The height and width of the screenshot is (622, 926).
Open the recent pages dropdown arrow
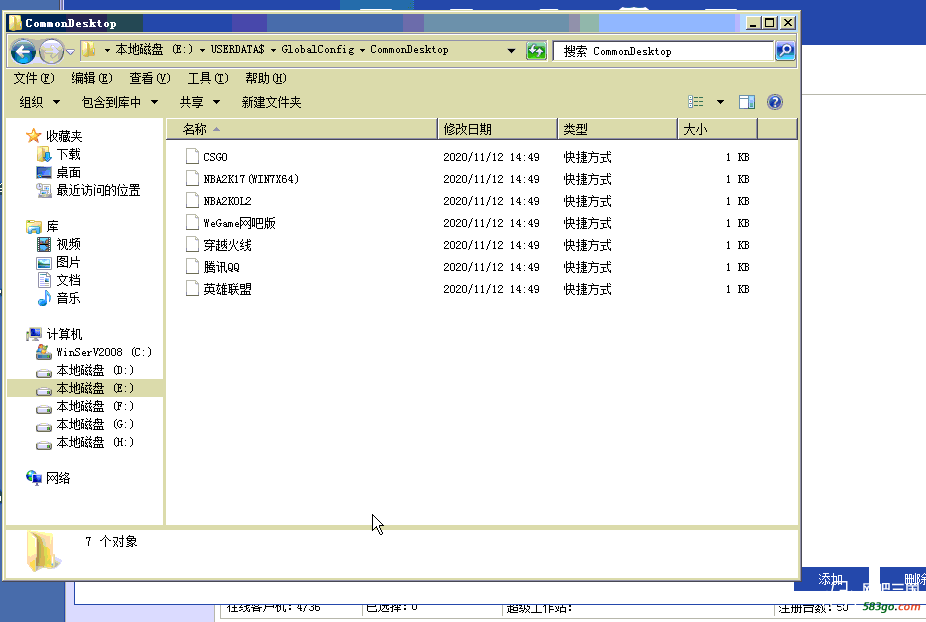pos(70,52)
